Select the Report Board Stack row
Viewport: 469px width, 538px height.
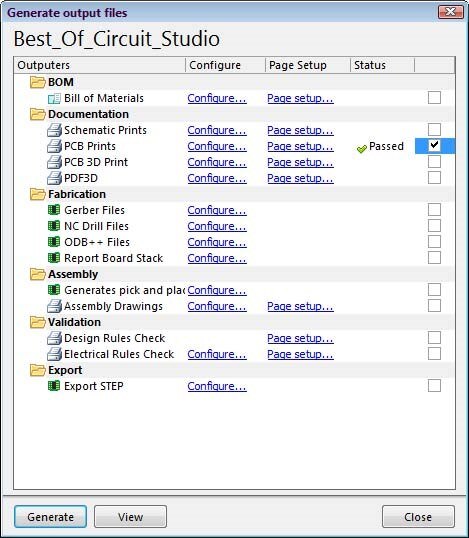tap(234, 258)
